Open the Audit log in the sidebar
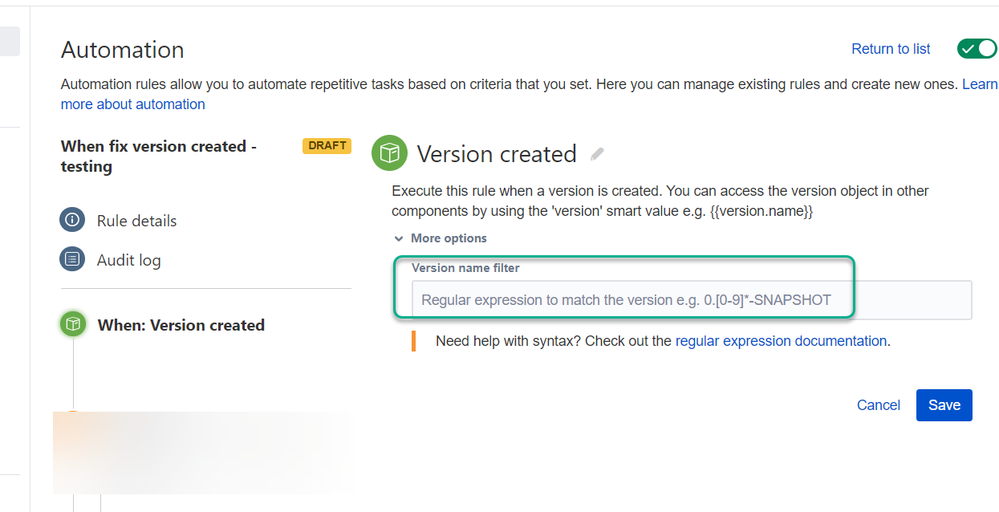This screenshot has width=999, height=512. tap(129, 260)
